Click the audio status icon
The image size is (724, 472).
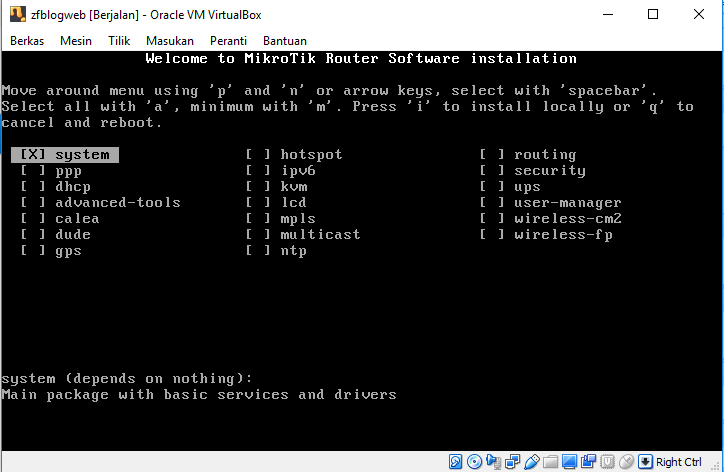click(494, 461)
